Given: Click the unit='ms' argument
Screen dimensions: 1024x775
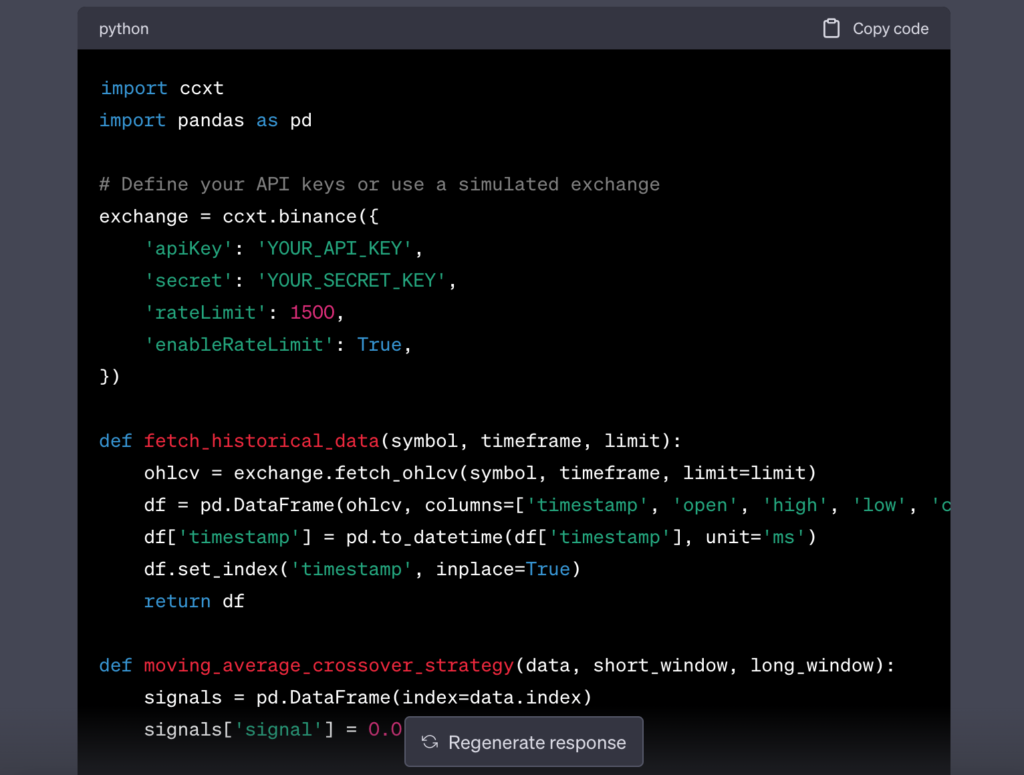Looking at the screenshot, I should [x=755, y=537].
